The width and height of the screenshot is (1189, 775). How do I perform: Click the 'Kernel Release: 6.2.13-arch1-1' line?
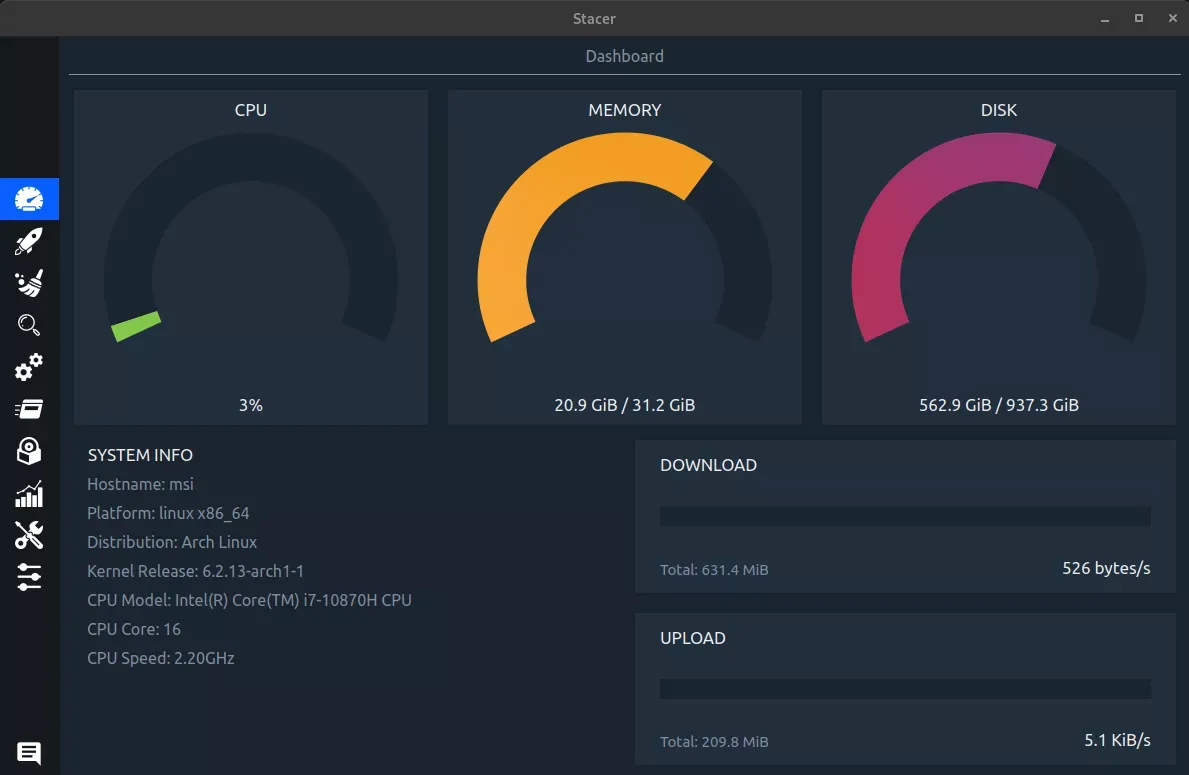(x=196, y=571)
